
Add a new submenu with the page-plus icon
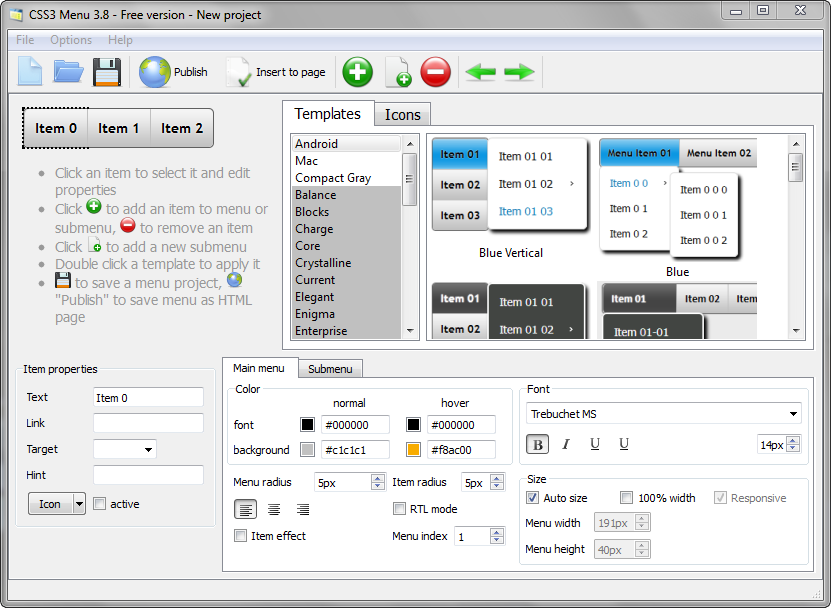[397, 72]
